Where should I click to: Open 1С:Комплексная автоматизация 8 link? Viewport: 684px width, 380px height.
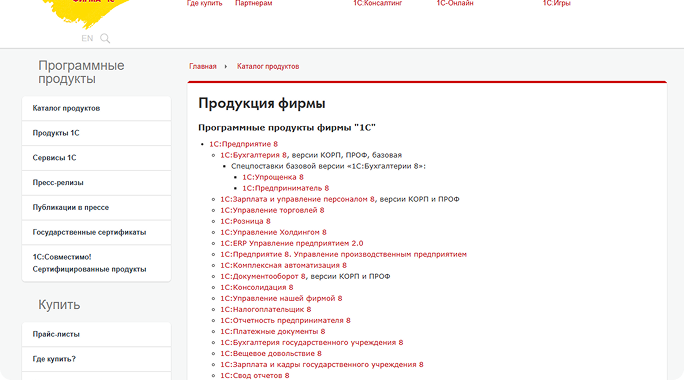point(284,265)
